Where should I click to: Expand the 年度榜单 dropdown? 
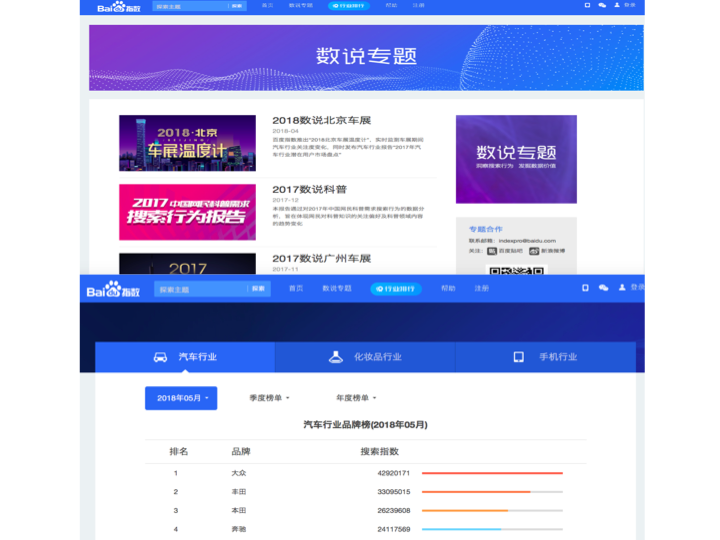click(x=356, y=398)
